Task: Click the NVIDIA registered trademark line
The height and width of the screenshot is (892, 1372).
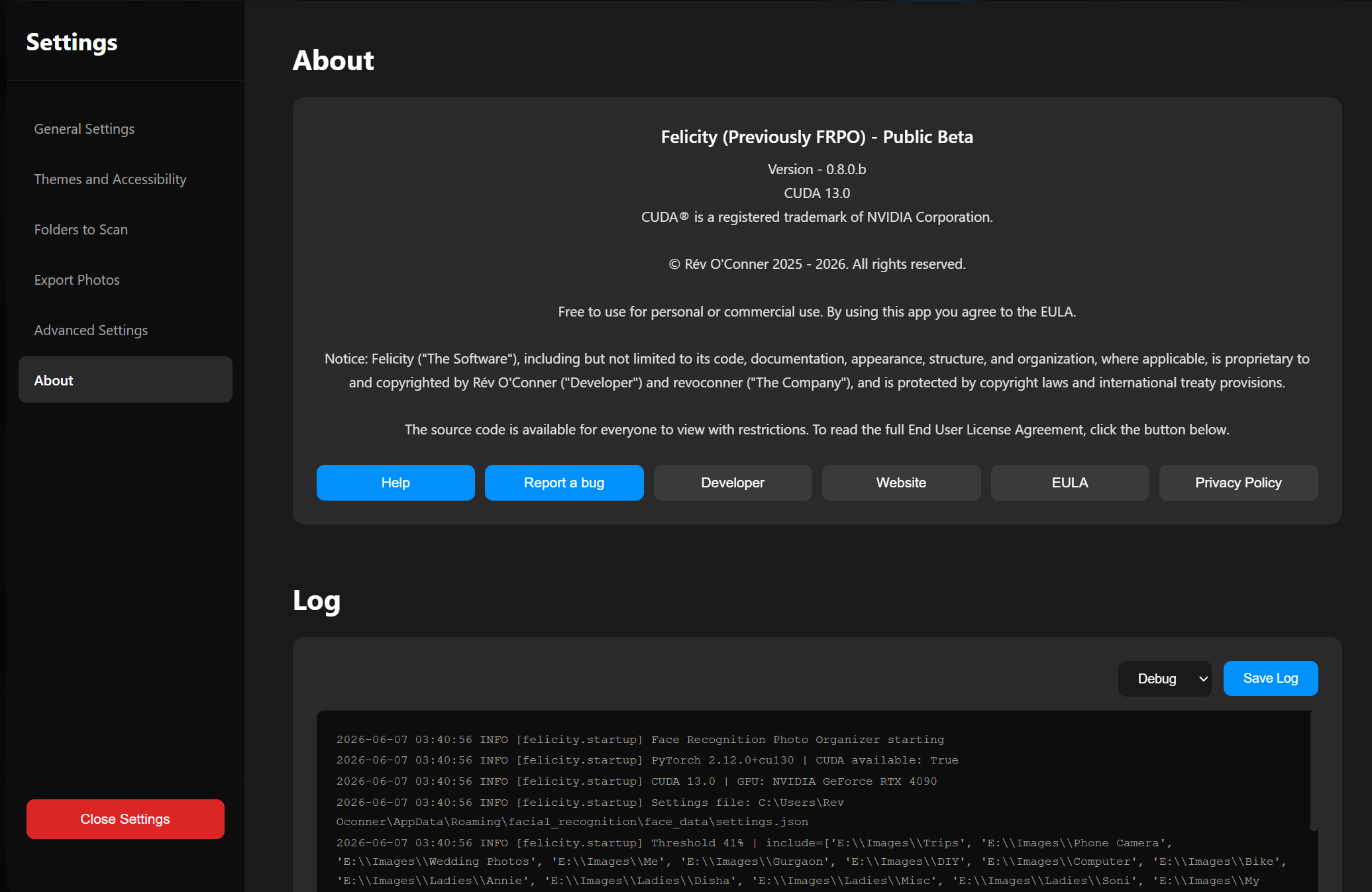Action: tap(817, 217)
